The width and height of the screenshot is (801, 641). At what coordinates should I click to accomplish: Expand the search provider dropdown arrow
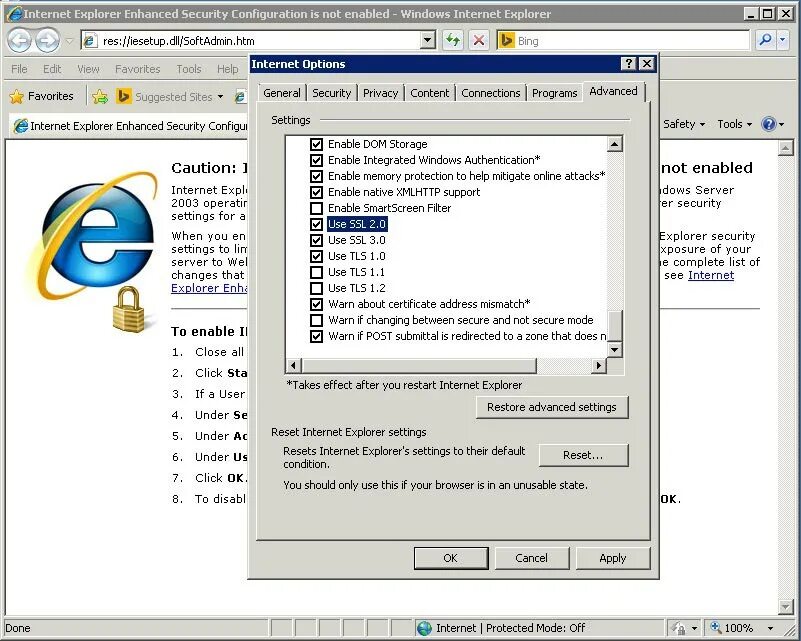(x=783, y=40)
